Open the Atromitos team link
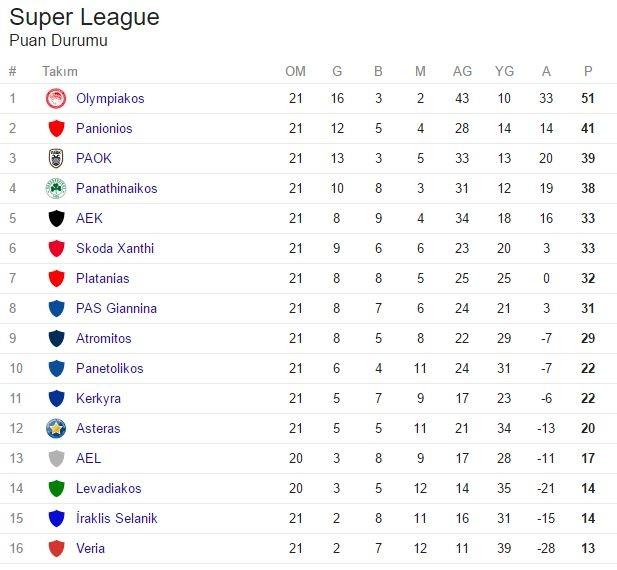Screen dimensions: 617x570 pos(104,338)
